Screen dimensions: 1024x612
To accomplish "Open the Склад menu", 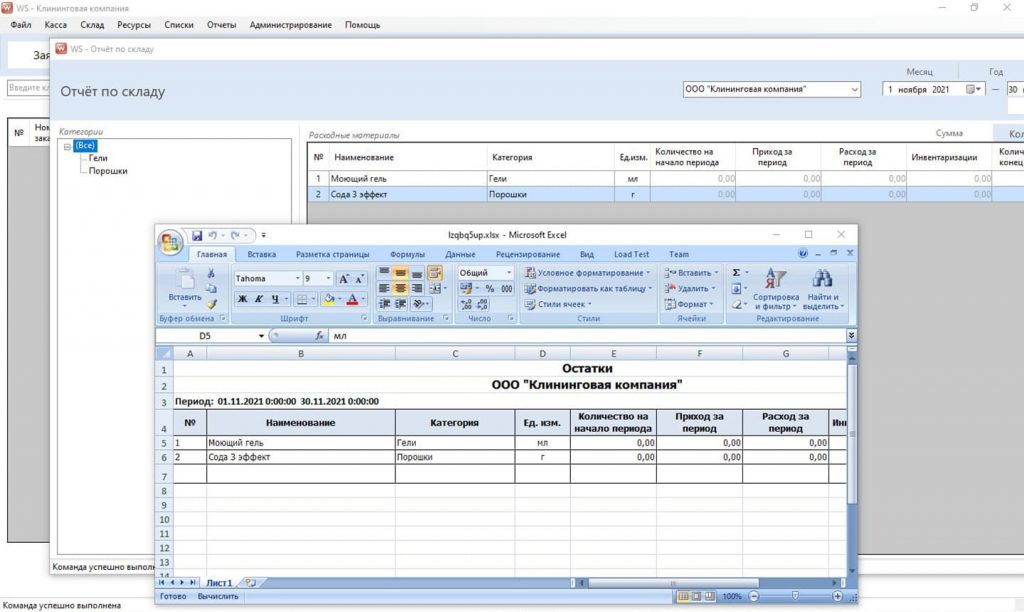I will [92, 25].
